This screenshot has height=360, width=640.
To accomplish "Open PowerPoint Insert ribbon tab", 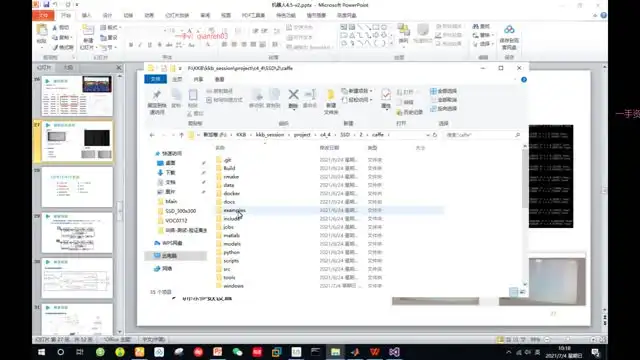I will tap(86, 15).
